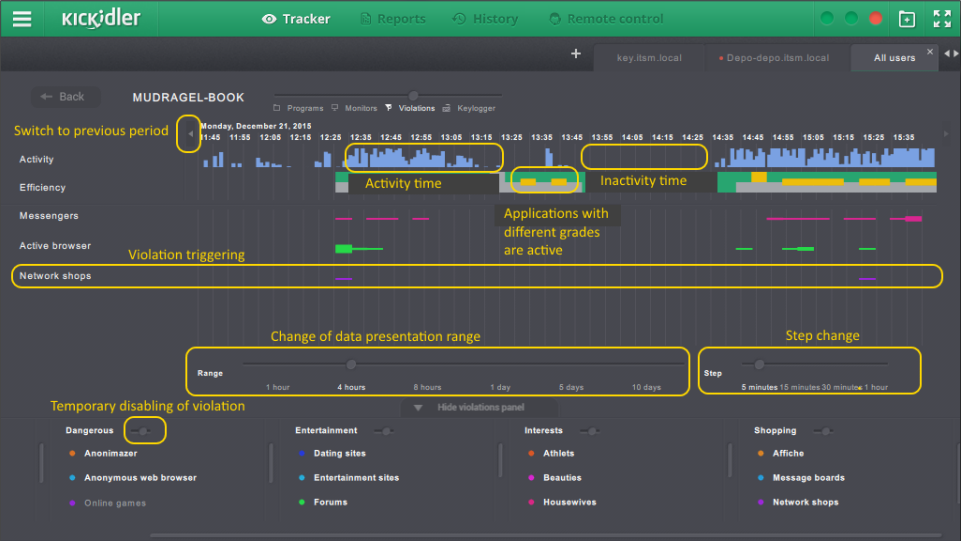The width and height of the screenshot is (962, 541).
Task: Open the hamburger menu
Action: tap(22, 19)
